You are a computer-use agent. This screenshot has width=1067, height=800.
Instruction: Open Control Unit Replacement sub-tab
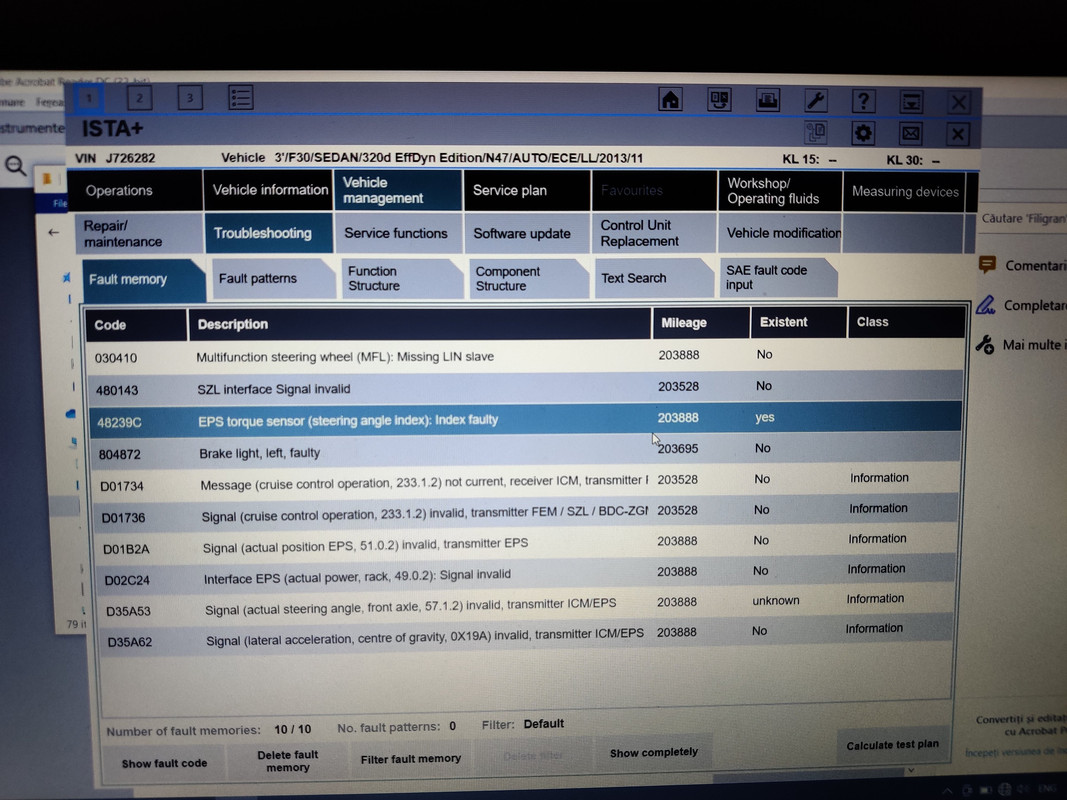654,233
